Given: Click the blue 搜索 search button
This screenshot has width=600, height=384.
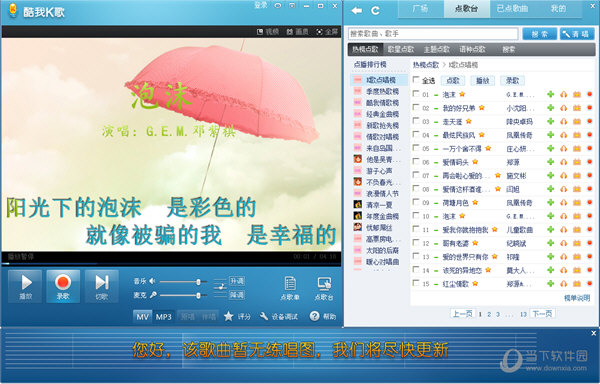Looking at the screenshot, I should (x=540, y=34).
